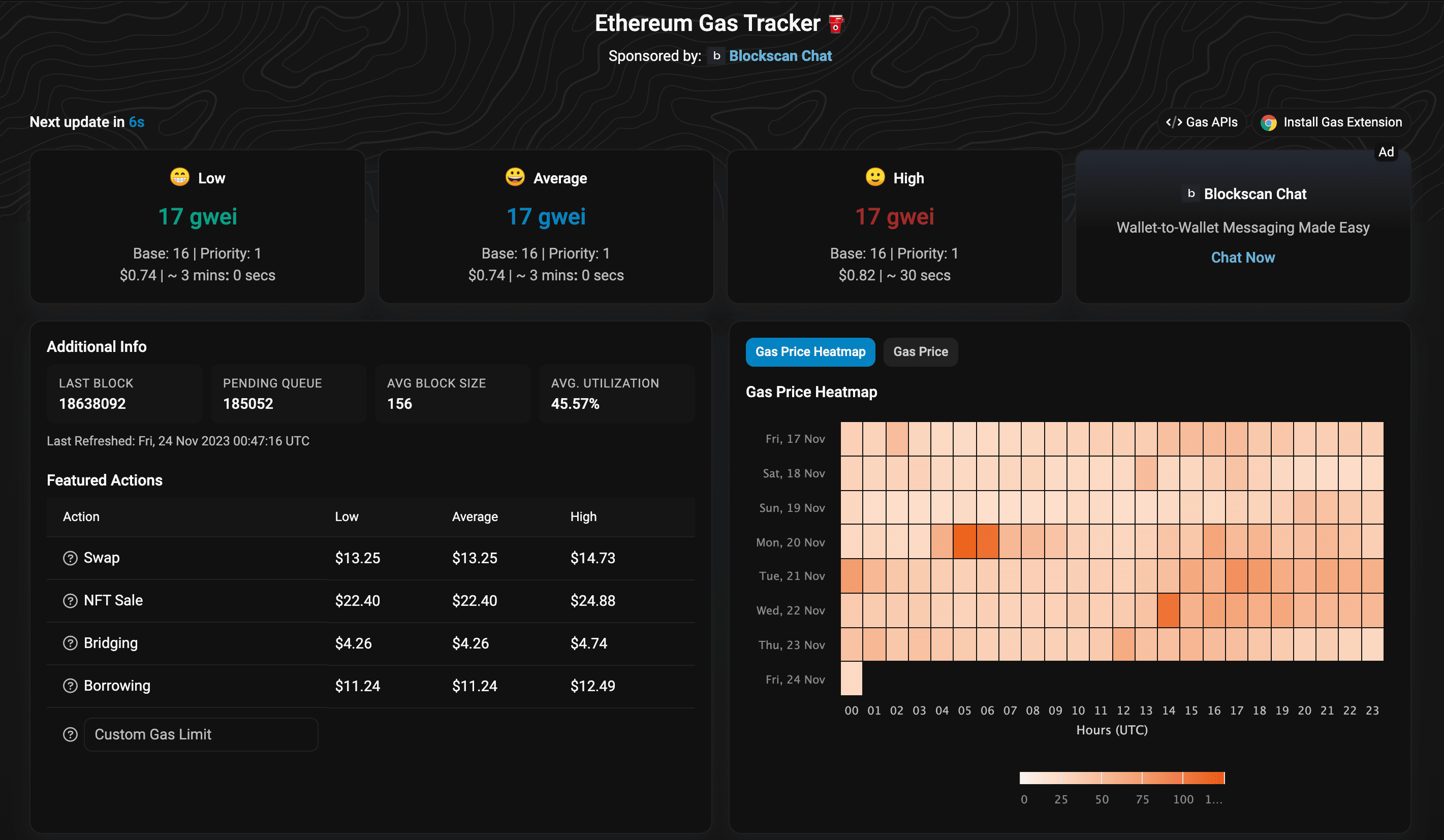Click the Borrowing High price $12.49
Image resolution: width=1444 pixels, height=840 pixels.
point(592,686)
